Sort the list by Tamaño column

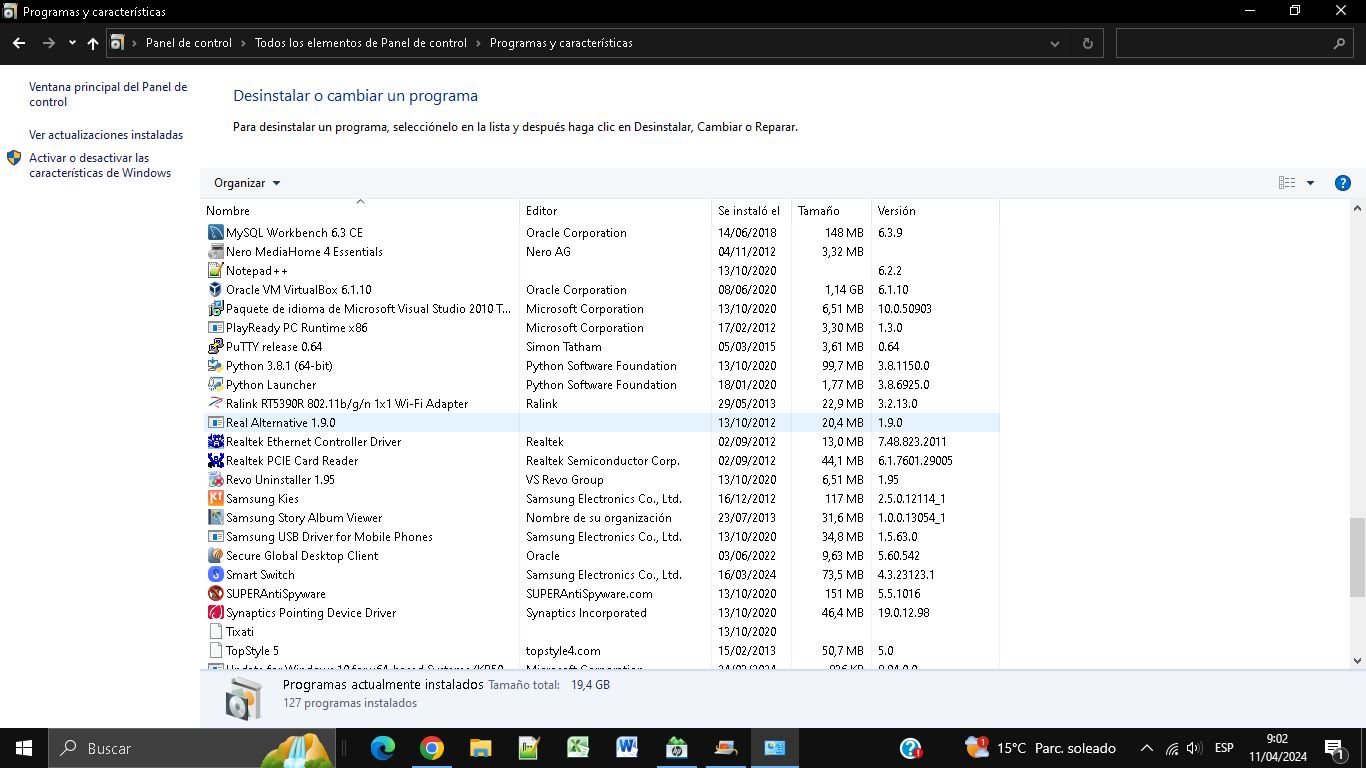point(832,211)
